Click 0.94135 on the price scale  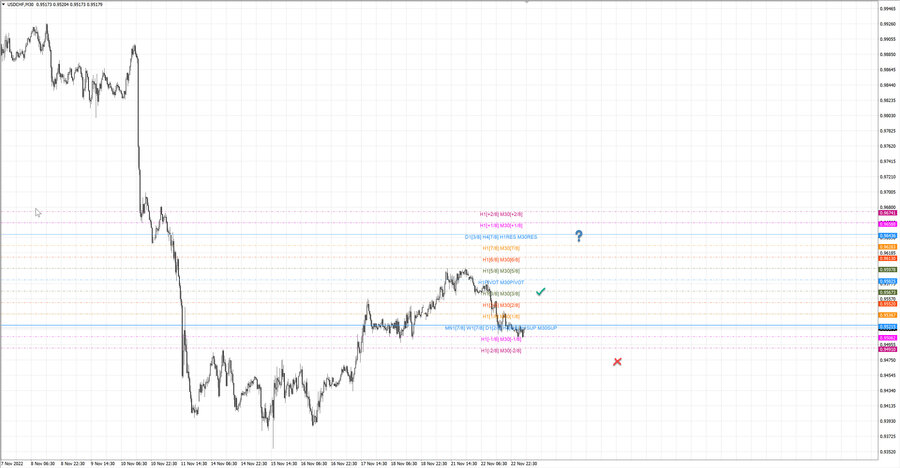888,405
